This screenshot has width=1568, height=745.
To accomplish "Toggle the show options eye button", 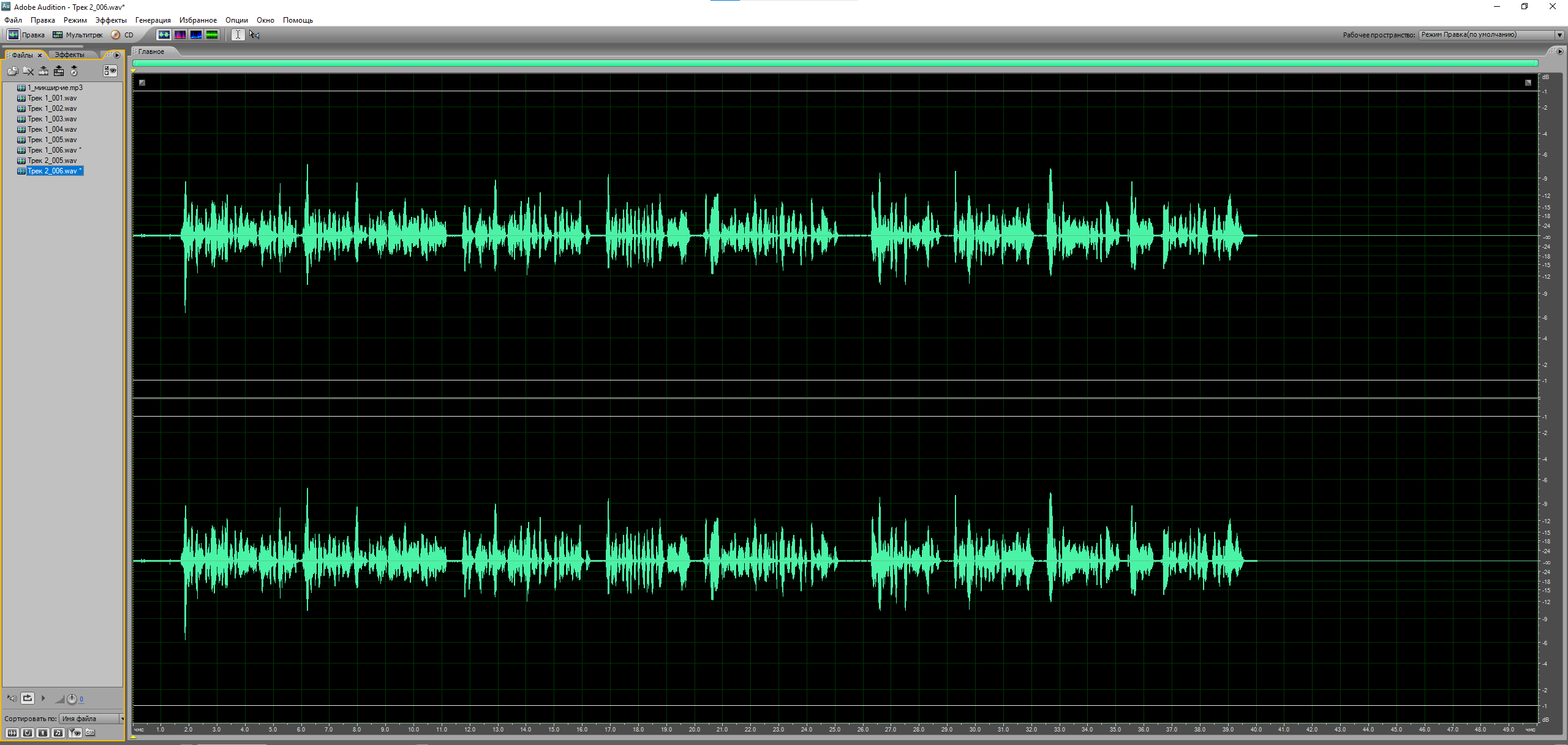I will 110,71.
